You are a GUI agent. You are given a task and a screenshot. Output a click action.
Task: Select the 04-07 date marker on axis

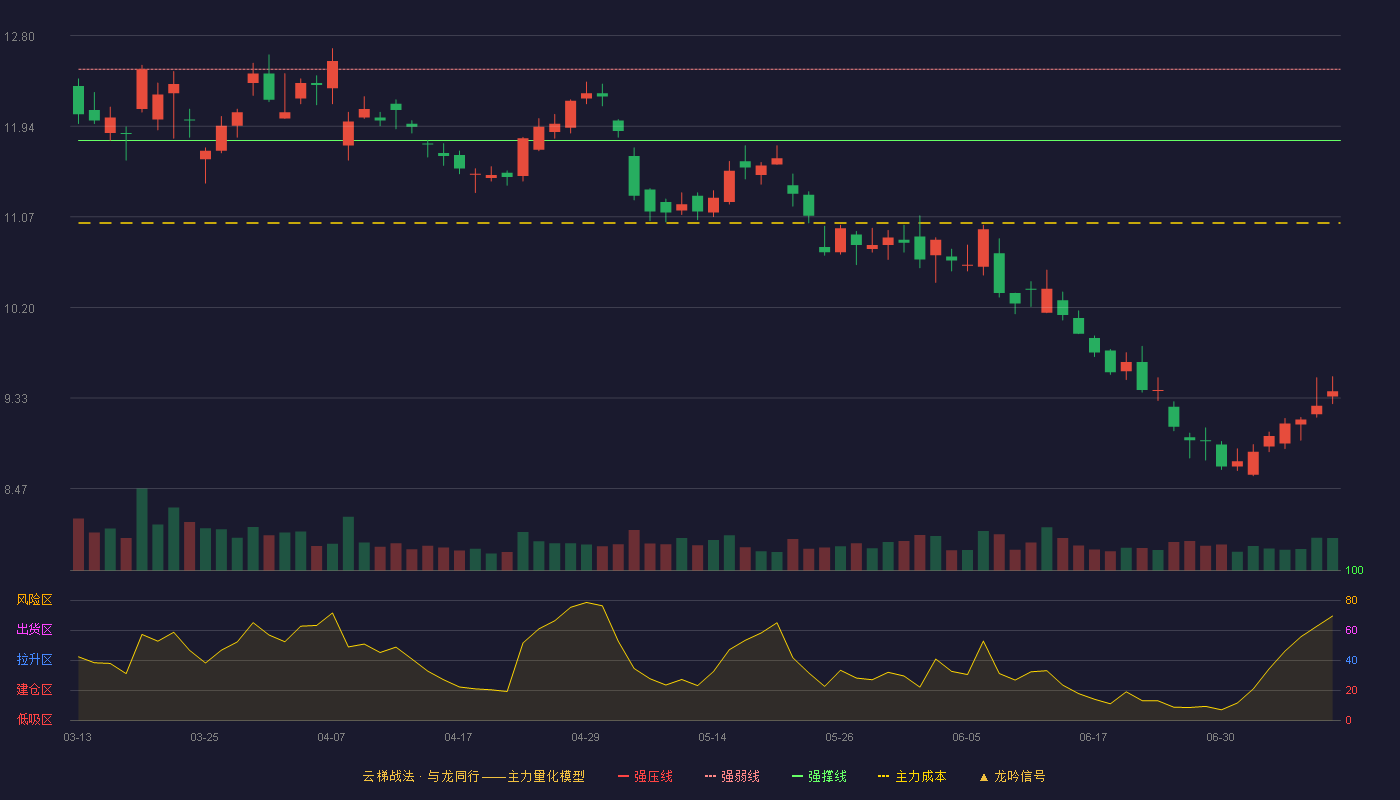(x=331, y=737)
